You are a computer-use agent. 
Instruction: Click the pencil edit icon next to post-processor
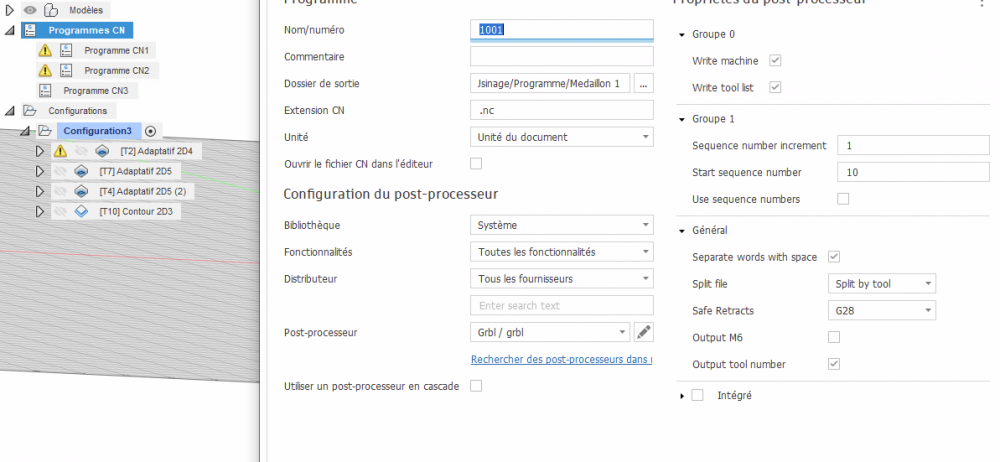pos(644,332)
